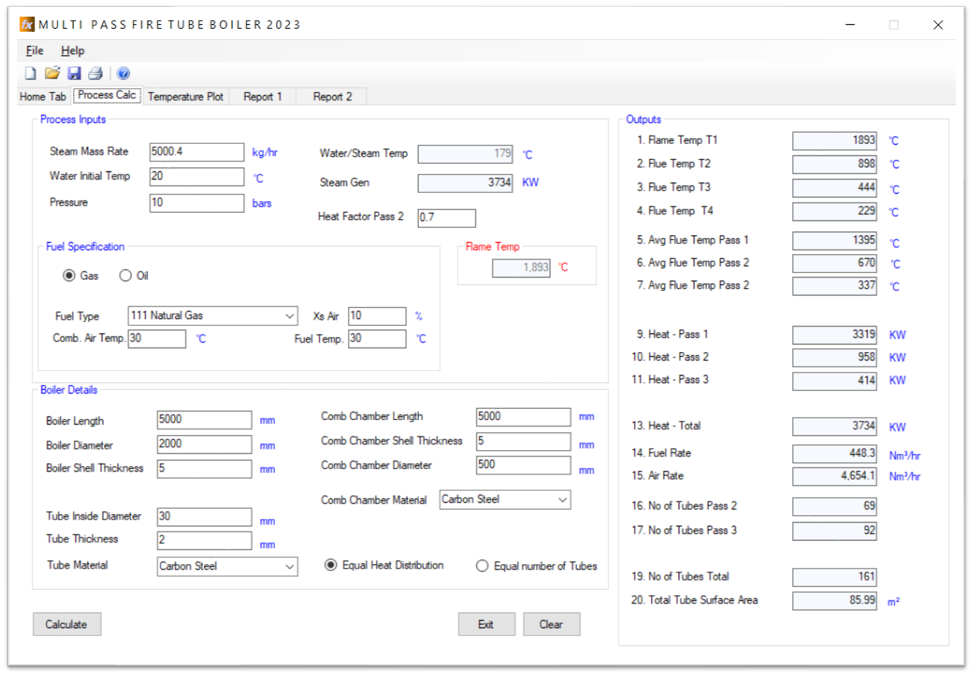Click the Tube Thickness input field
This screenshot has height=676, width=973.
204,541
